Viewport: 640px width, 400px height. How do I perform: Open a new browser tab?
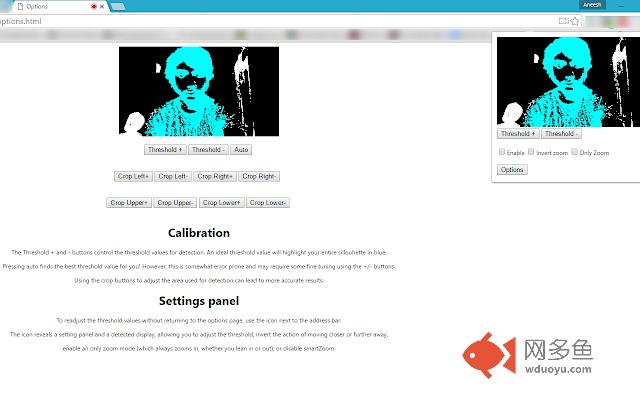click(x=118, y=7)
